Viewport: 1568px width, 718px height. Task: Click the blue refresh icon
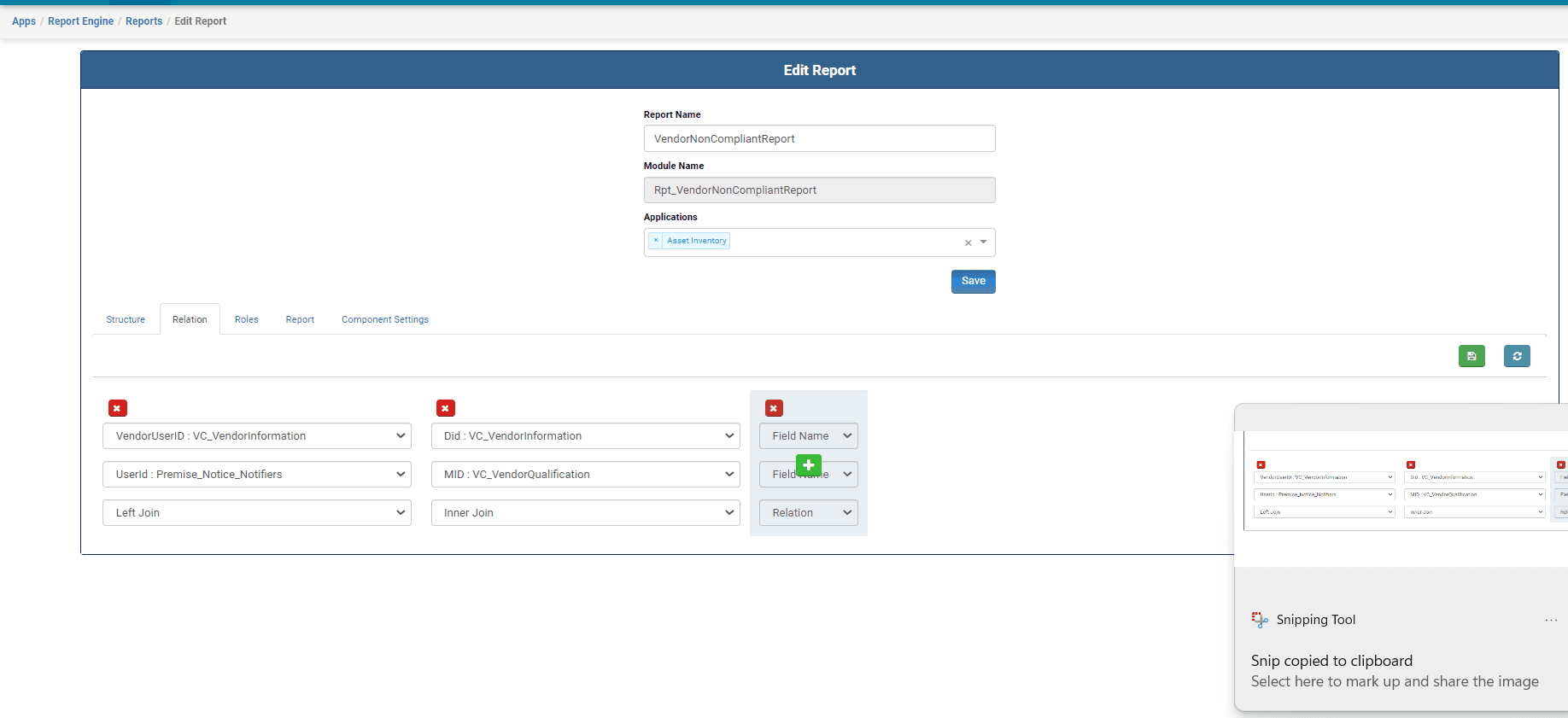click(1517, 356)
